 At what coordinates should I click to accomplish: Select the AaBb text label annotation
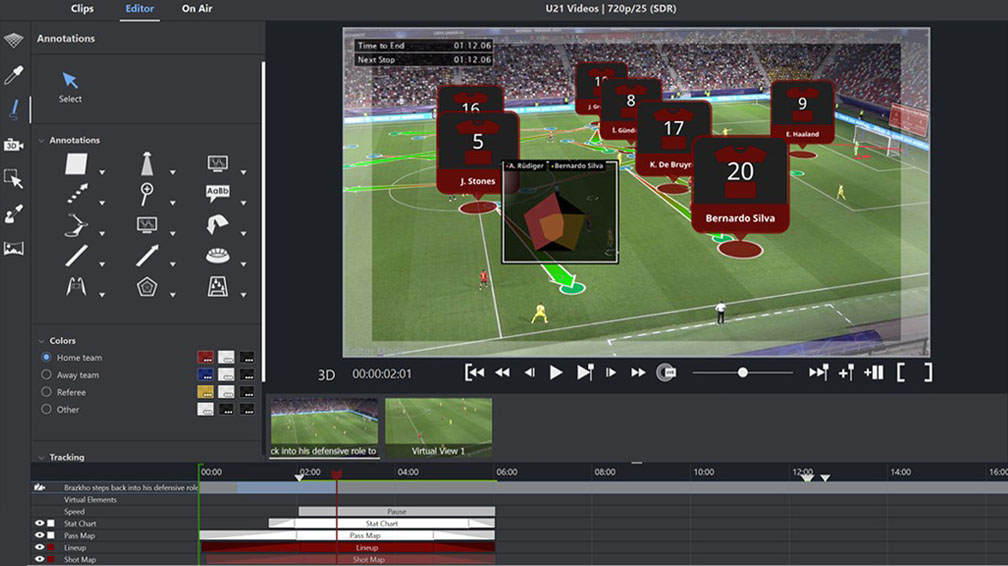point(217,193)
